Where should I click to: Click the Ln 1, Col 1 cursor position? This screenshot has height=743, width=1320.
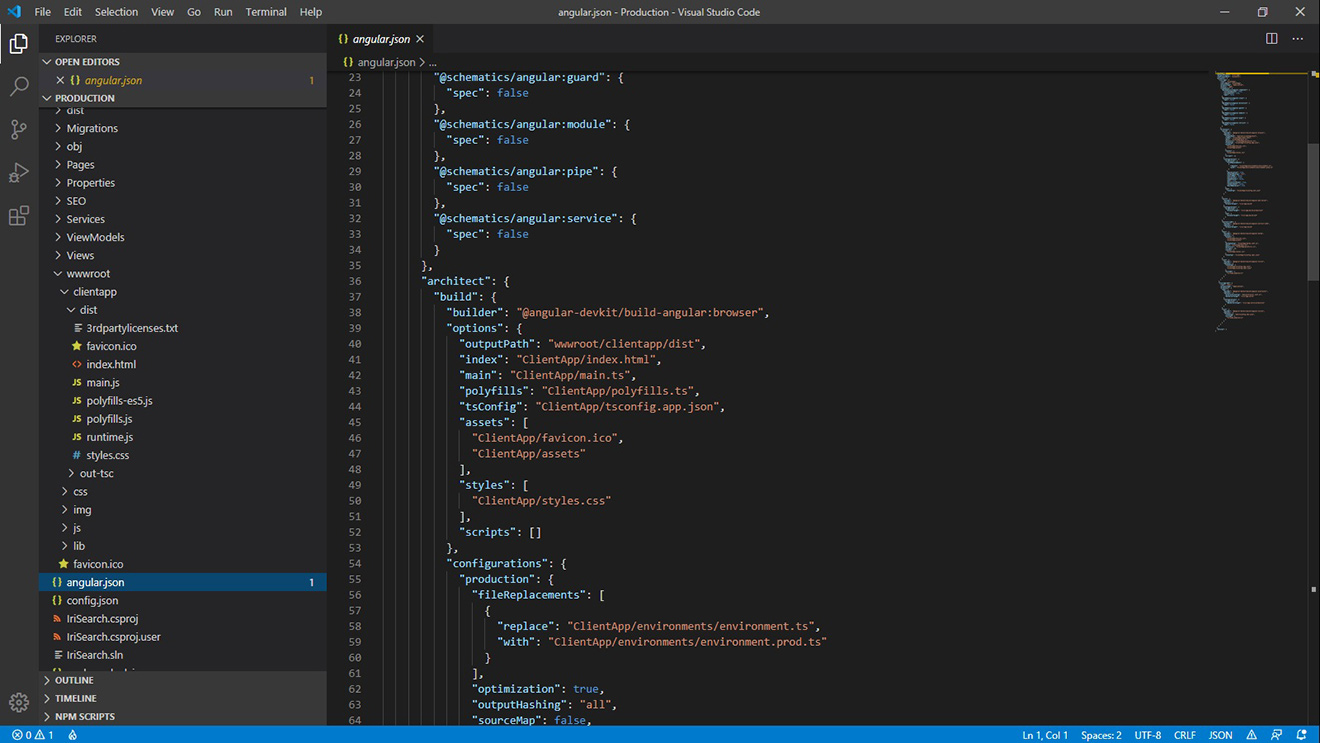pyautogui.click(x=1045, y=735)
